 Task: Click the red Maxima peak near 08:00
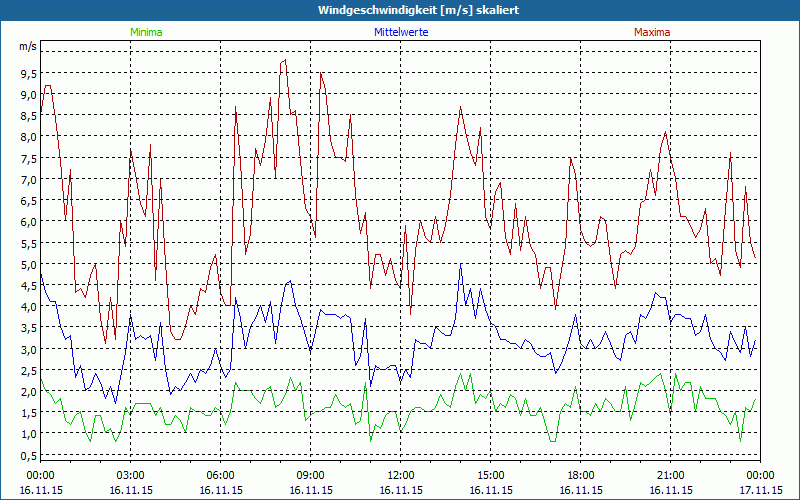[285, 60]
